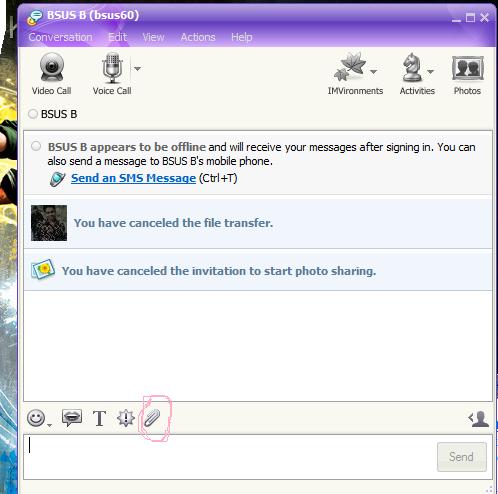Open the Actions menu

click(x=198, y=37)
